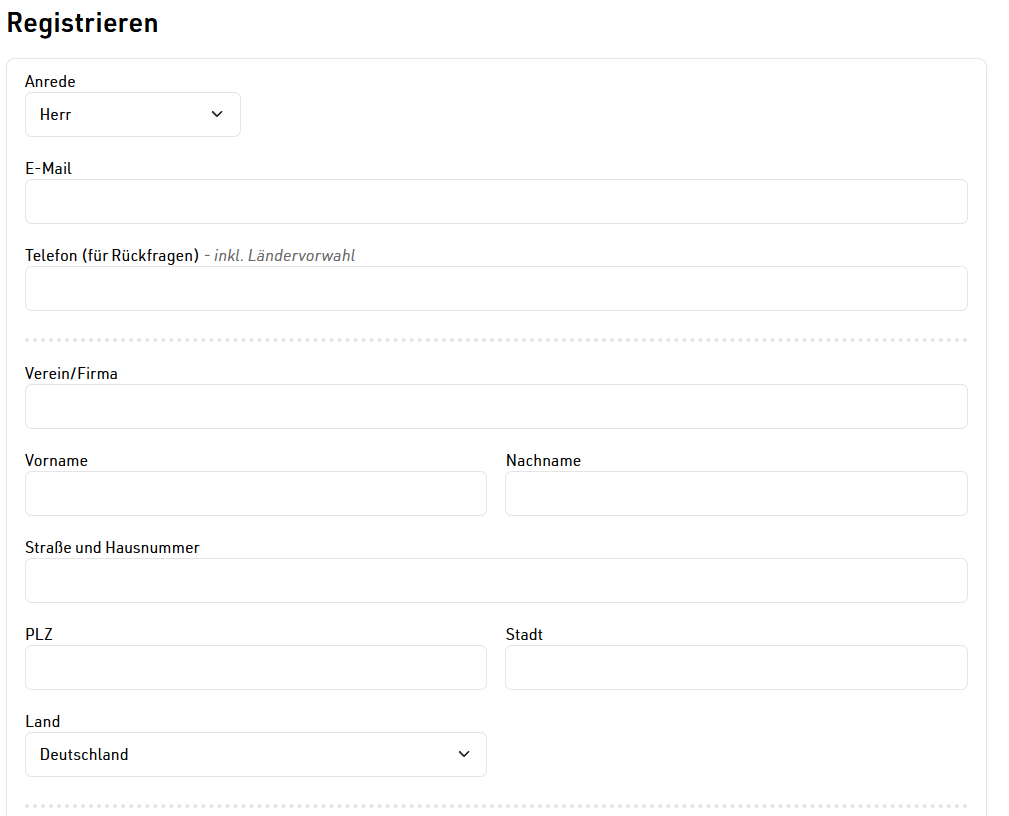Focus the Straße und Hausnummer field
This screenshot has height=816, width=1009.
point(496,581)
